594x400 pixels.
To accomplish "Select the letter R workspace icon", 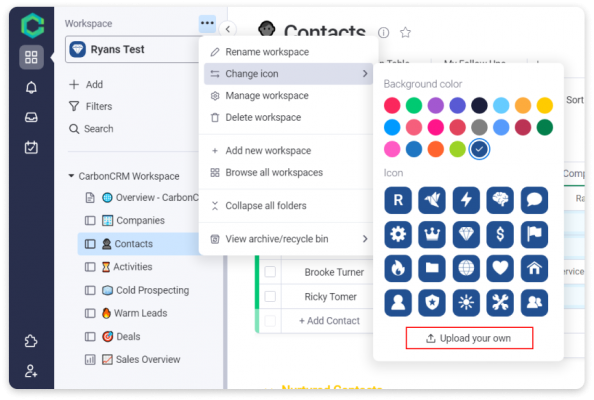I will 398,200.
